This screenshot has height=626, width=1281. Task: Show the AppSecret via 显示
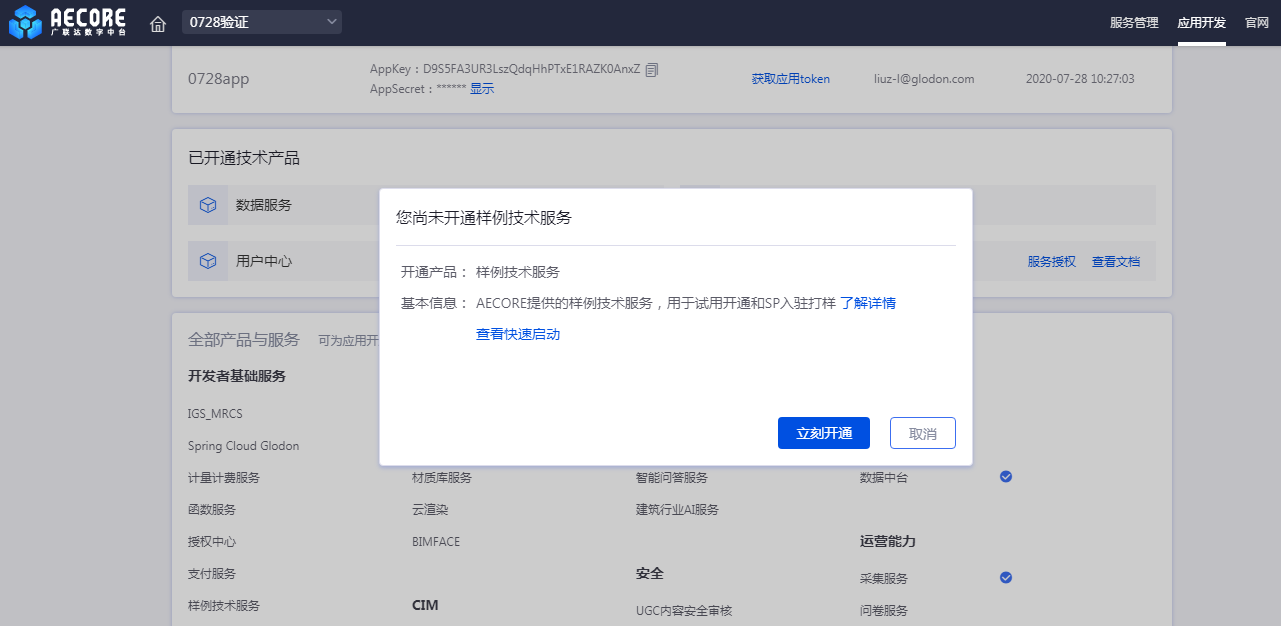482,88
